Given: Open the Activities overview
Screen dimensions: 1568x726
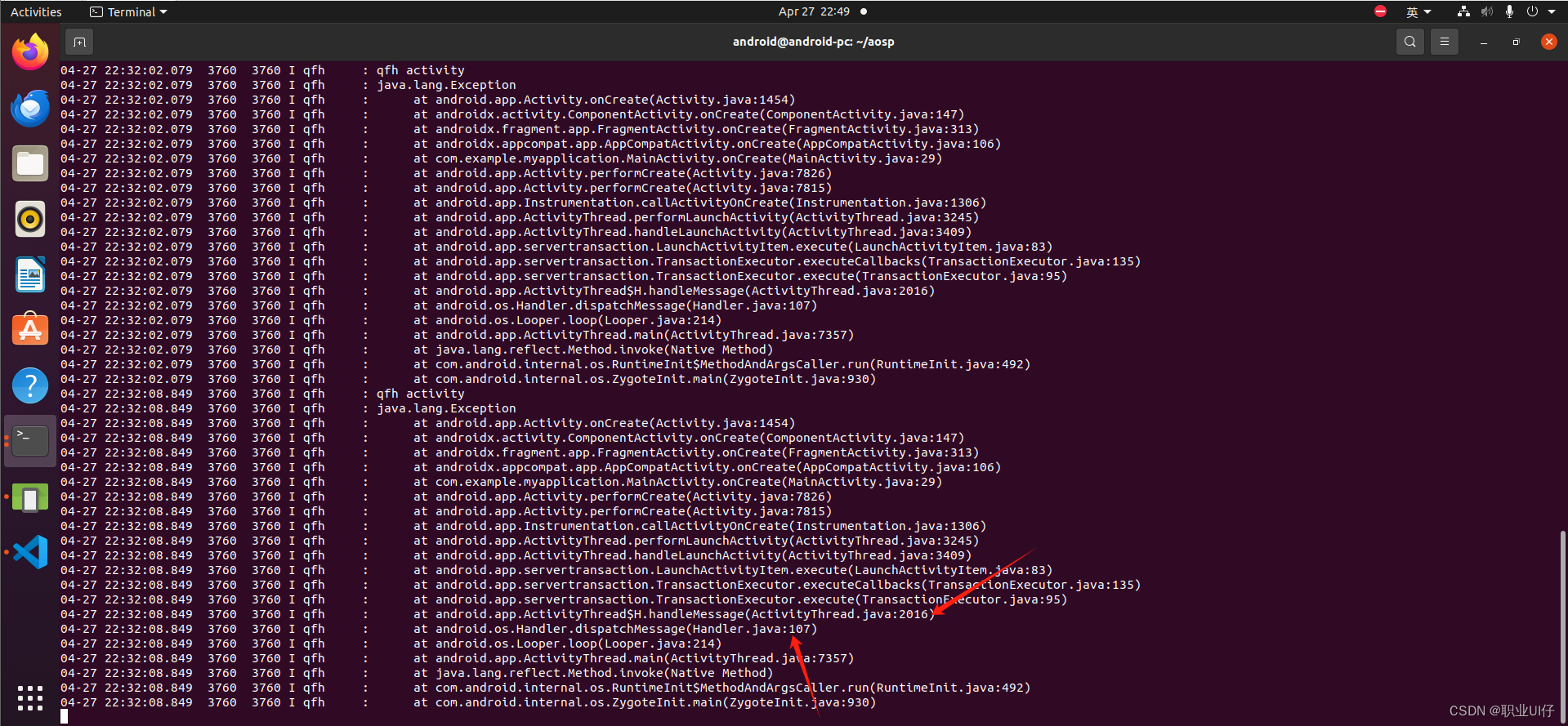Looking at the screenshot, I should pos(36,11).
